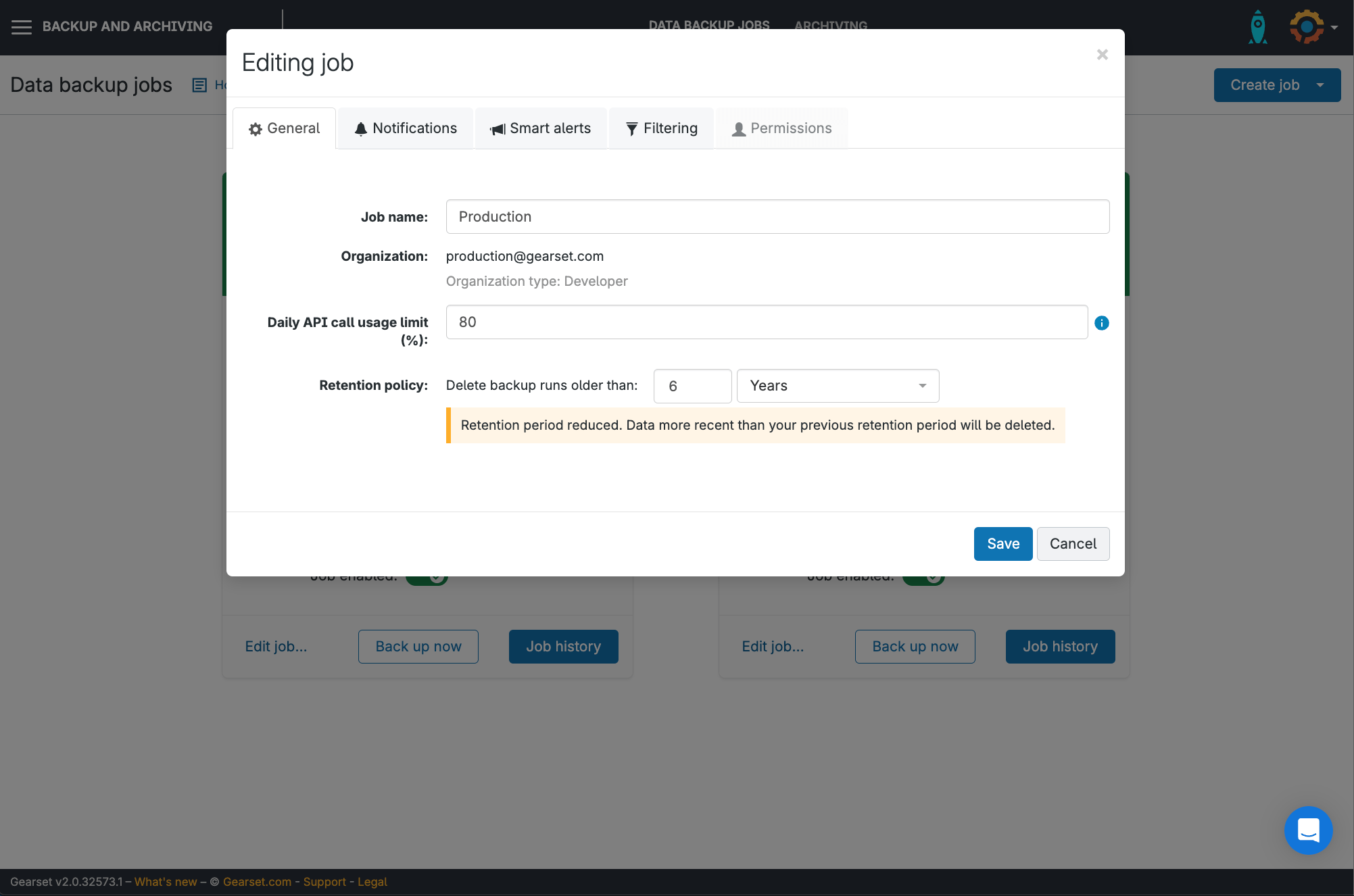Click the retention number field

pos(692,386)
